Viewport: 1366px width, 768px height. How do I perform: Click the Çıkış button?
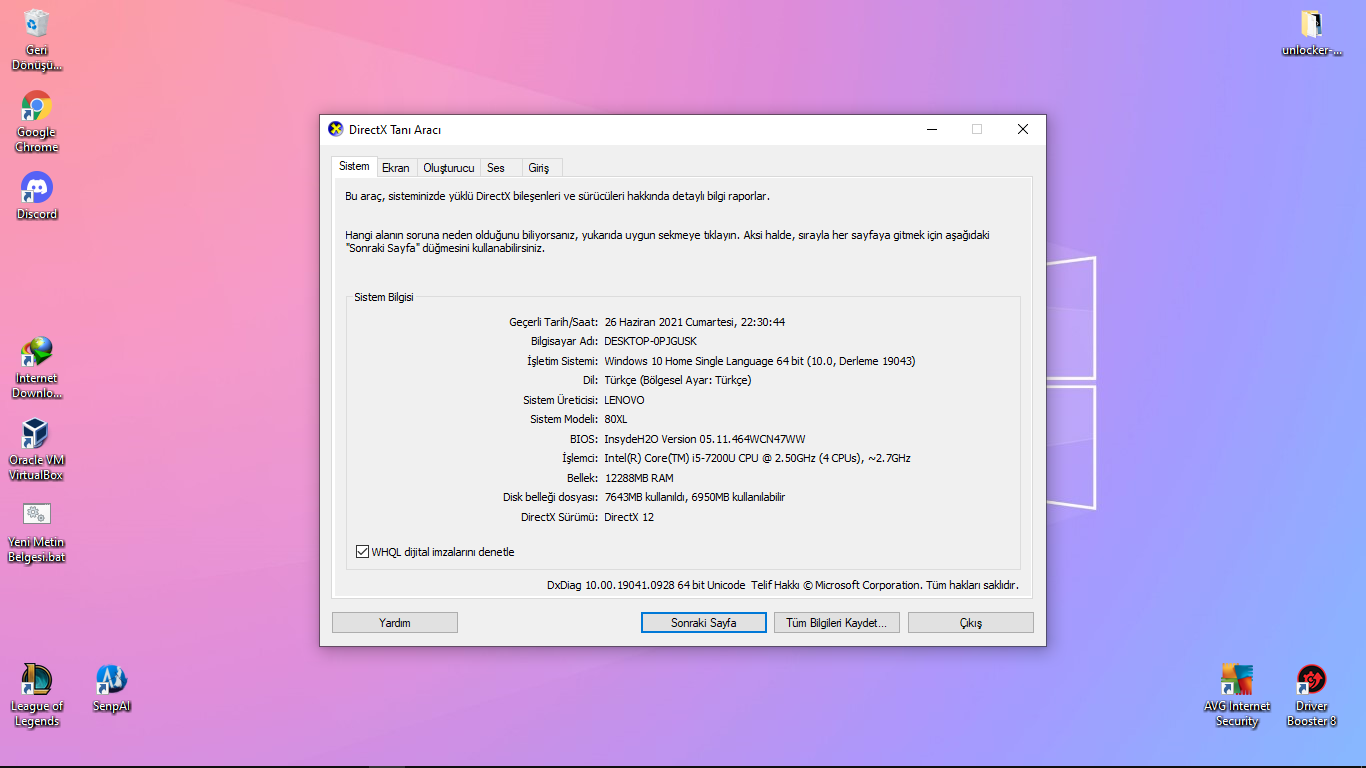pos(971,623)
